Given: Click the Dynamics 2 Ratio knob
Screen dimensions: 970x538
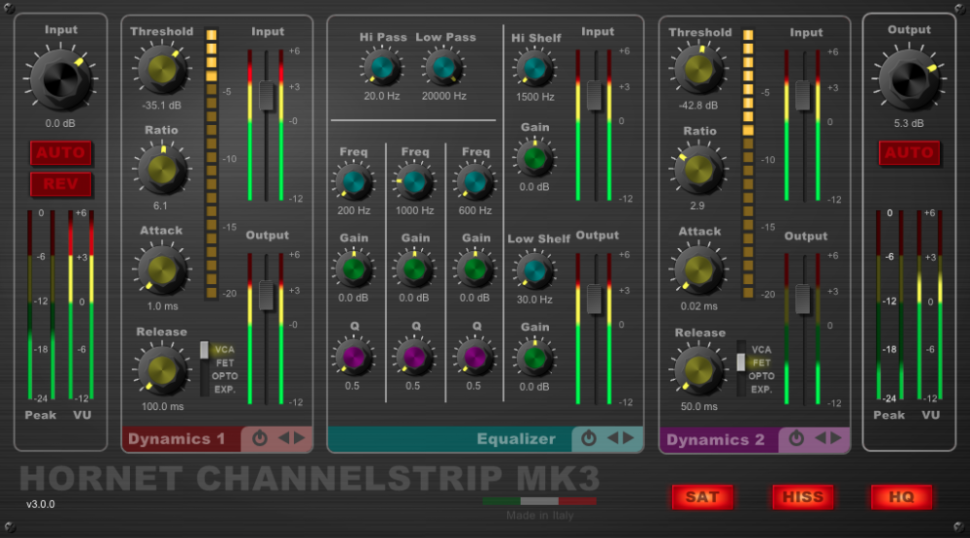Looking at the screenshot, I should click(699, 169).
